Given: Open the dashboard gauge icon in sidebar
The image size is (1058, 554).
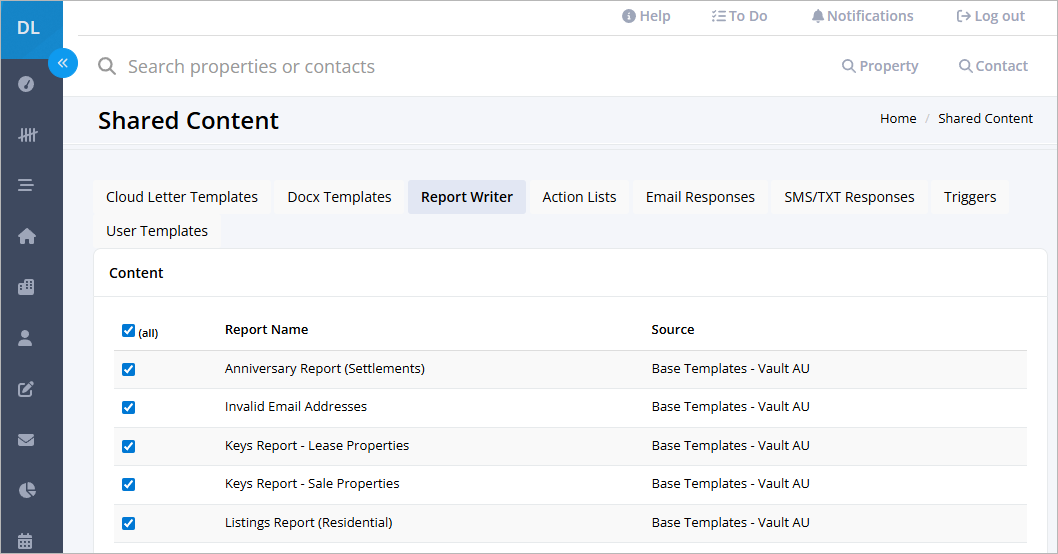Looking at the screenshot, I should 26,84.
